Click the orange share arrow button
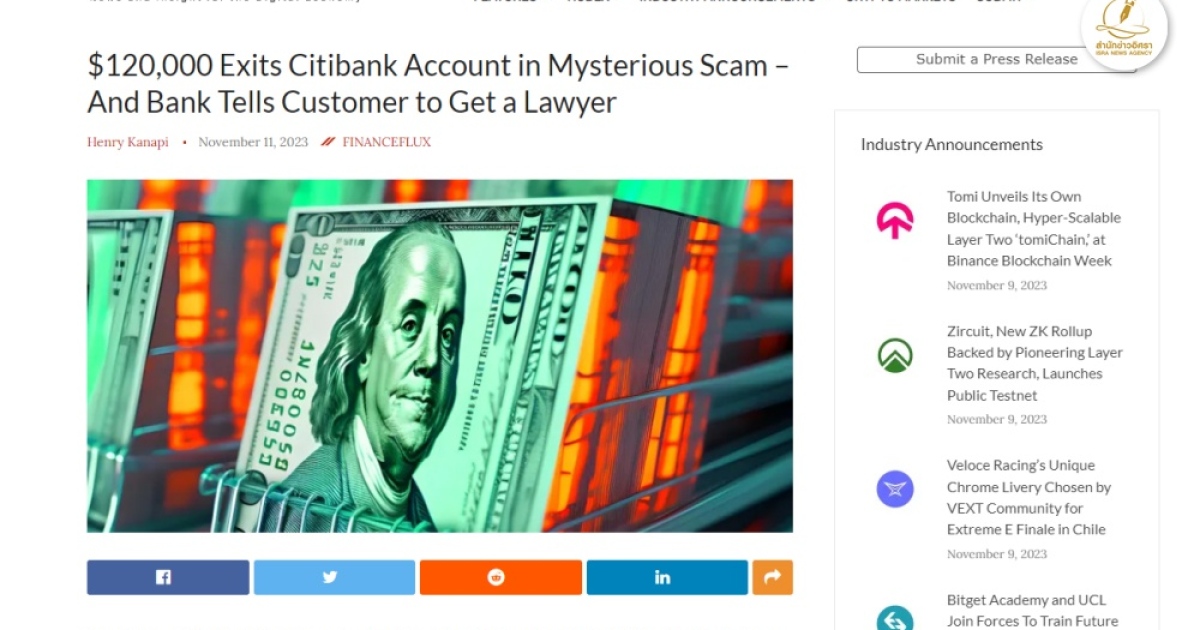The height and width of the screenshot is (630, 1200). pyautogui.click(x=772, y=577)
